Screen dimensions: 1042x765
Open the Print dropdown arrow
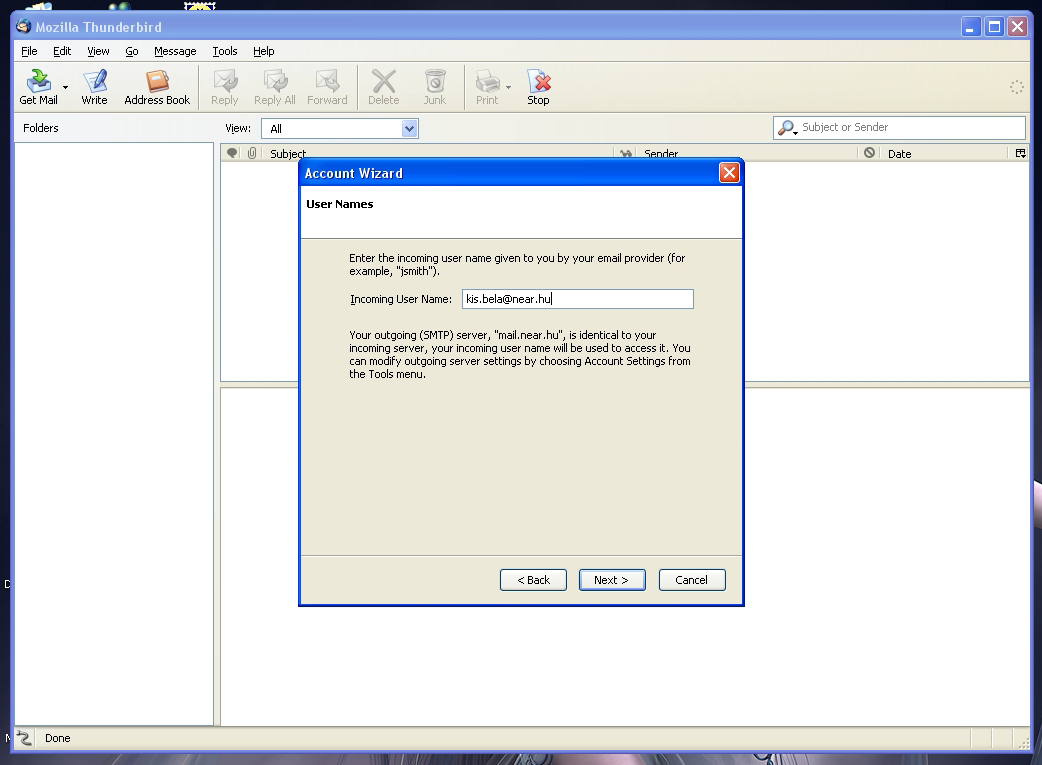(508, 88)
